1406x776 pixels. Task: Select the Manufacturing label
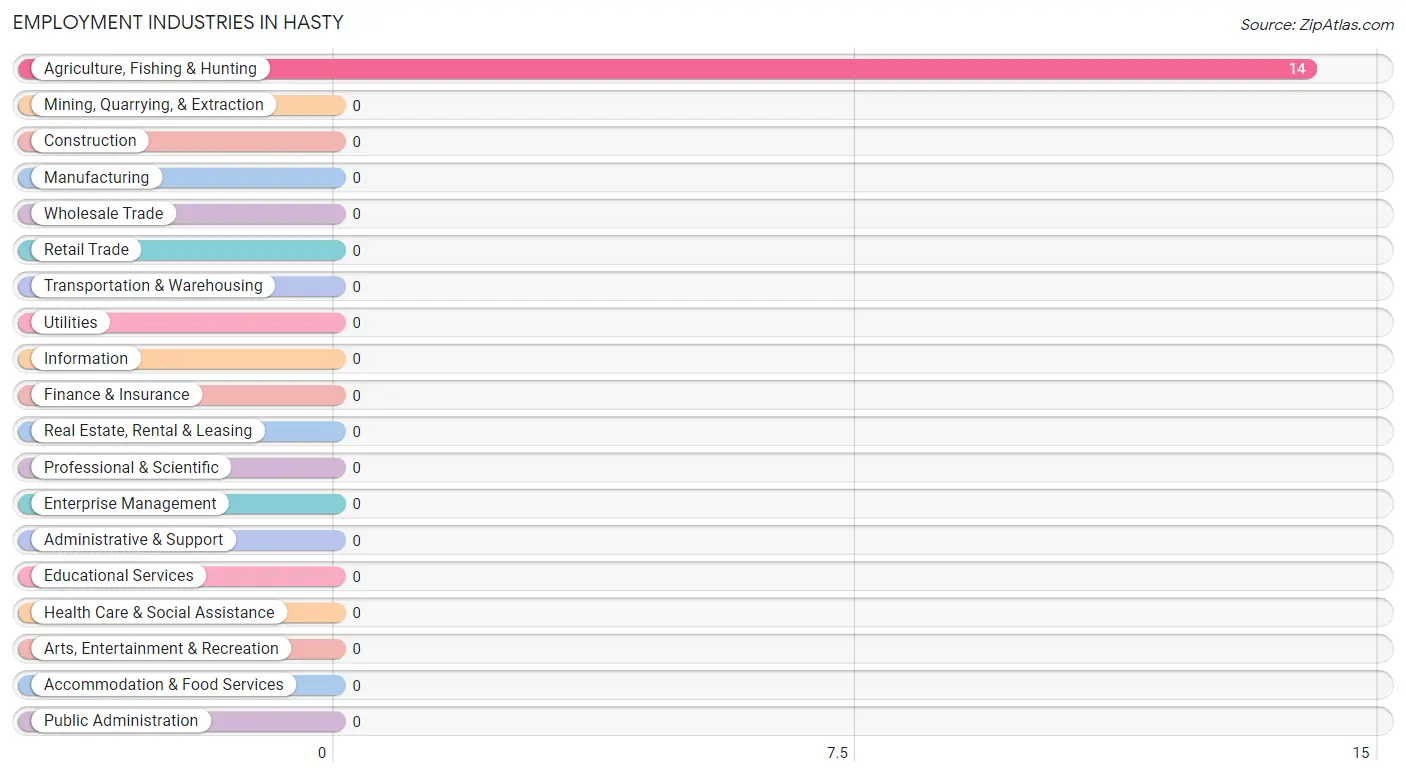point(96,178)
